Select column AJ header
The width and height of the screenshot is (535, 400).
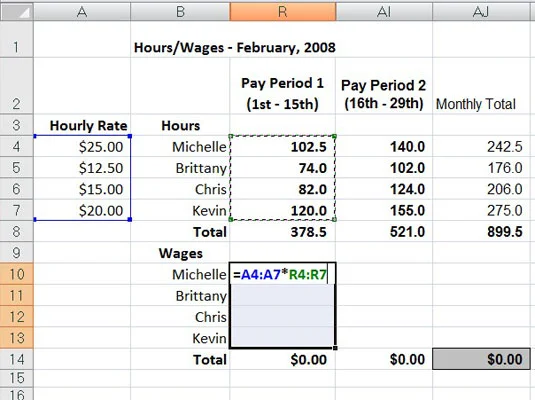point(481,12)
